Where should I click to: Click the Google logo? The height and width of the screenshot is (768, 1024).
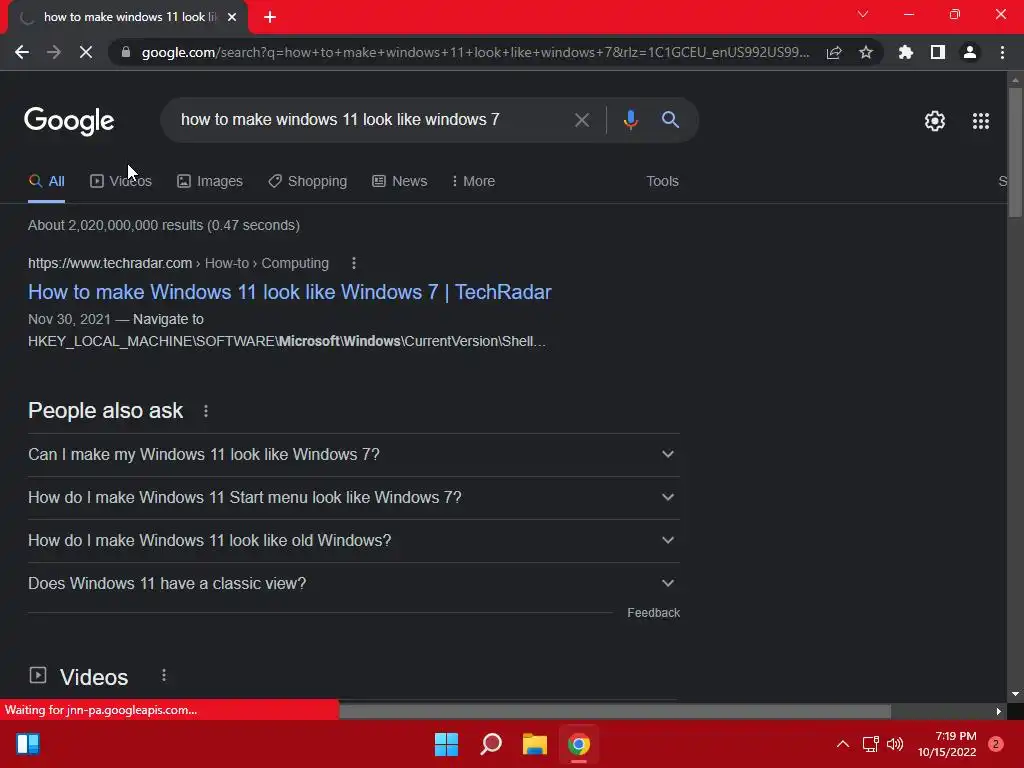pyautogui.click(x=69, y=121)
